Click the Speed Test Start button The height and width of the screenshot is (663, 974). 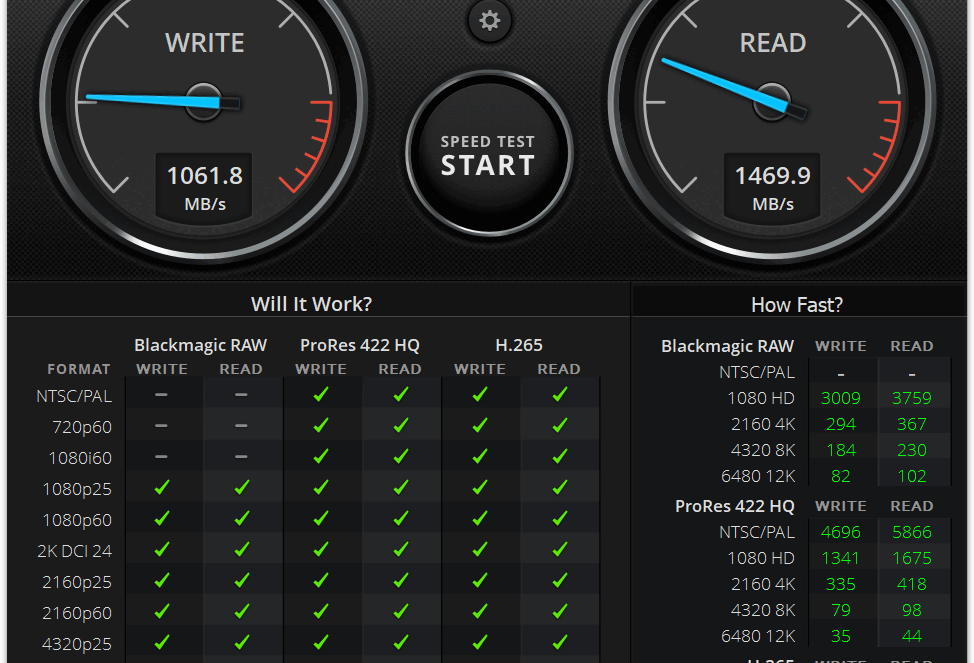pyautogui.click(x=489, y=155)
